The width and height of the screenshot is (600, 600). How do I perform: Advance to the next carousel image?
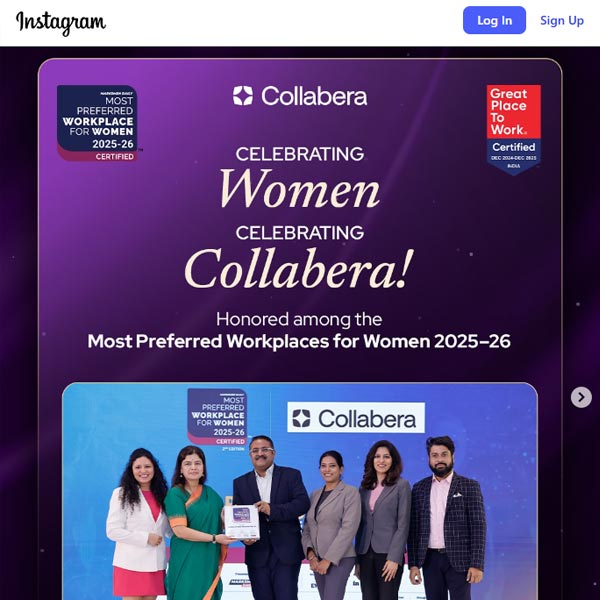click(581, 397)
